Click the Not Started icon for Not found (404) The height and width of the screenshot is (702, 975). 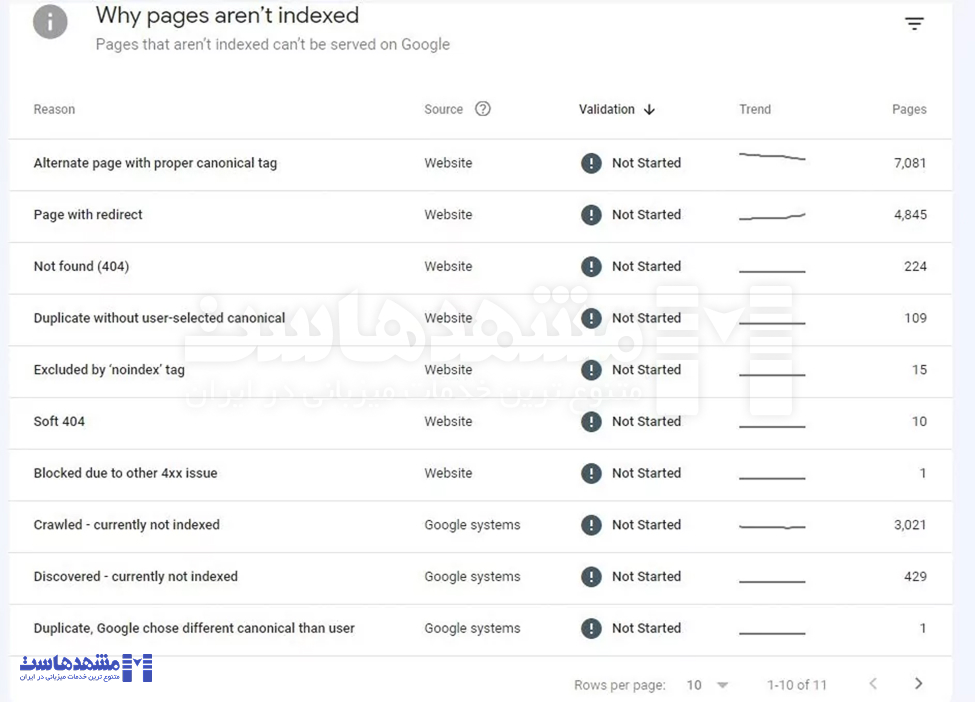pos(591,267)
